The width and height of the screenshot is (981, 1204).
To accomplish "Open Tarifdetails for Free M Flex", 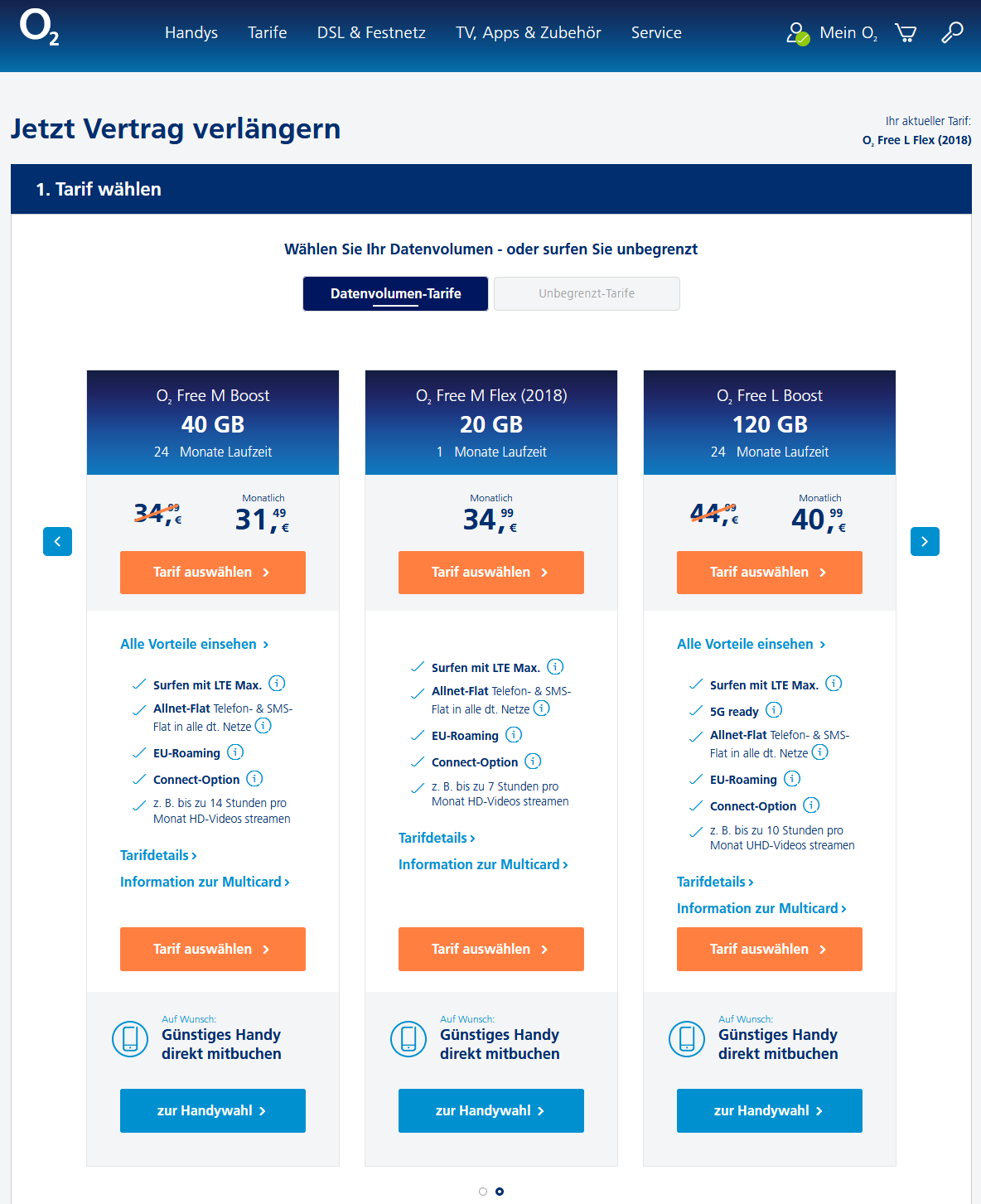I will pyautogui.click(x=437, y=838).
